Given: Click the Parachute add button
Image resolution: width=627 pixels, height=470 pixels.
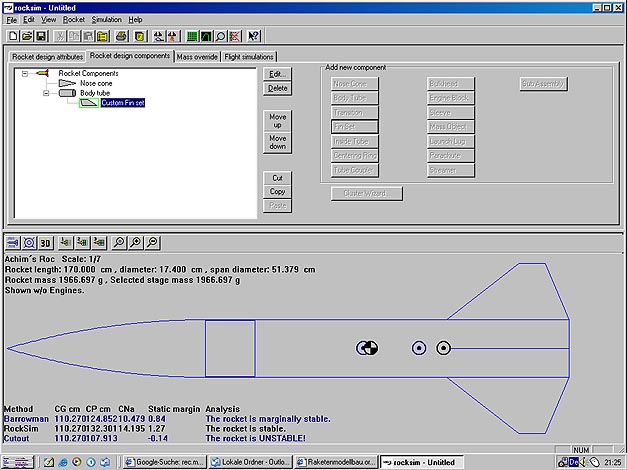Looking at the screenshot, I should [x=450, y=156].
